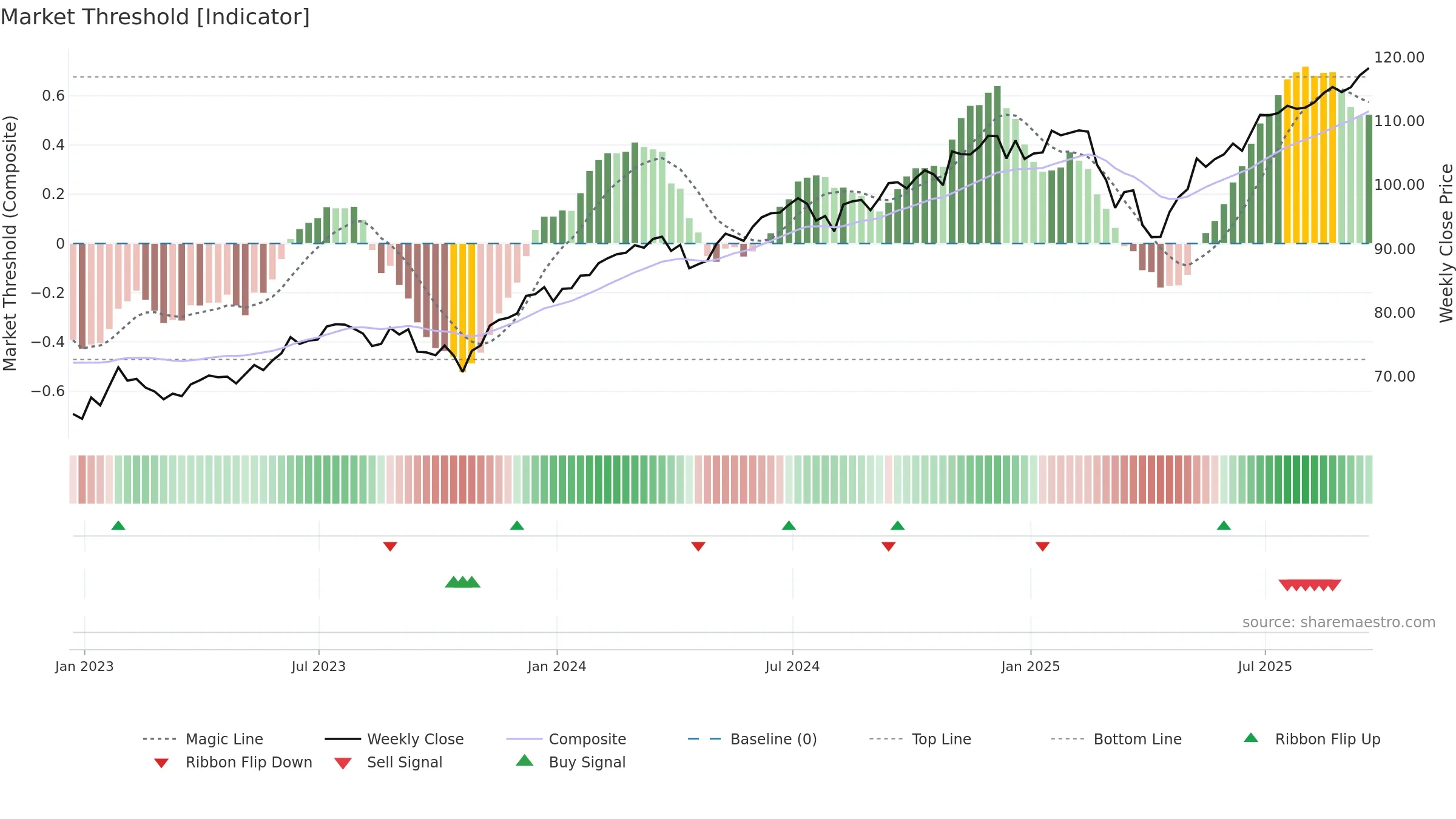Click the Jul 2025 x-axis label
This screenshot has height=819, width=1456.
click(1265, 666)
